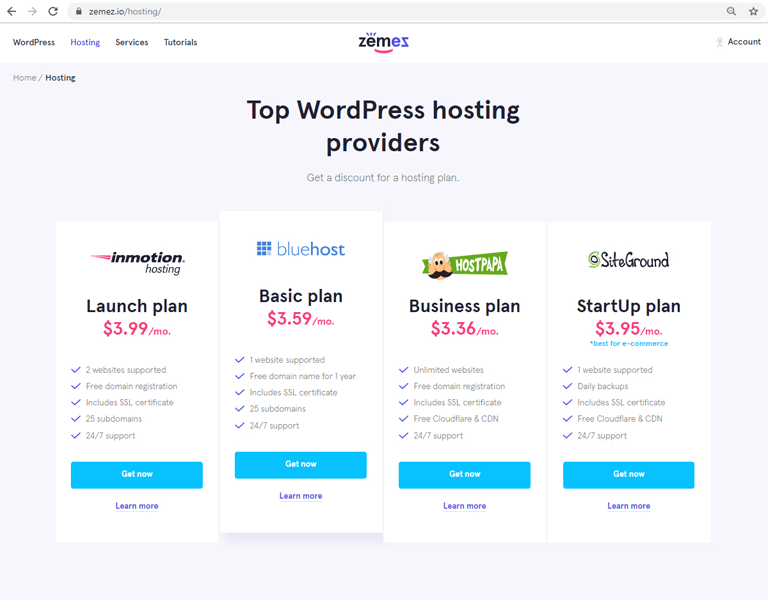The width and height of the screenshot is (768, 600).
Task: Click the InMotion Hosting logo
Action: click(138, 263)
